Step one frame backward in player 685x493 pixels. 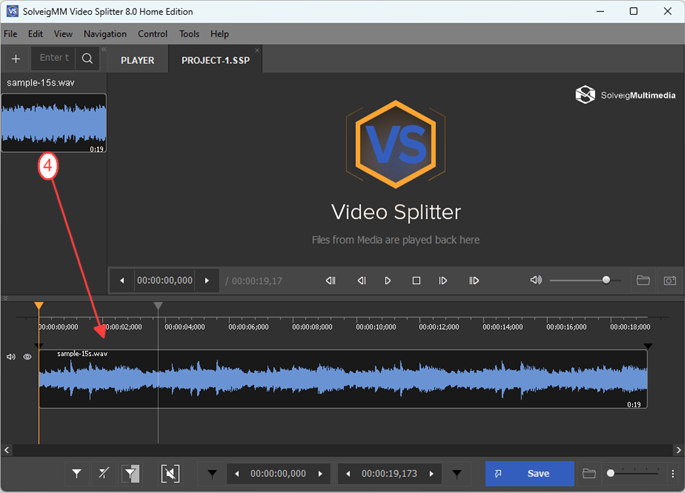point(361,281)
